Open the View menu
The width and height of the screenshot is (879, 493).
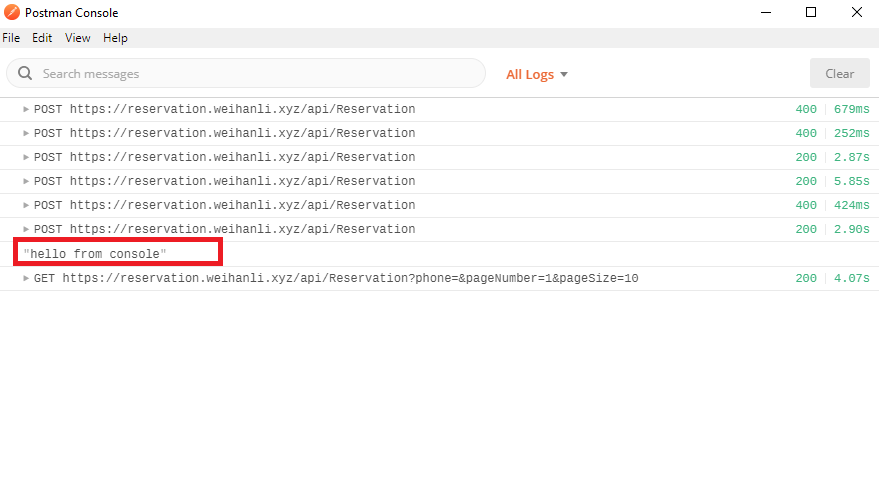[77, 38]
